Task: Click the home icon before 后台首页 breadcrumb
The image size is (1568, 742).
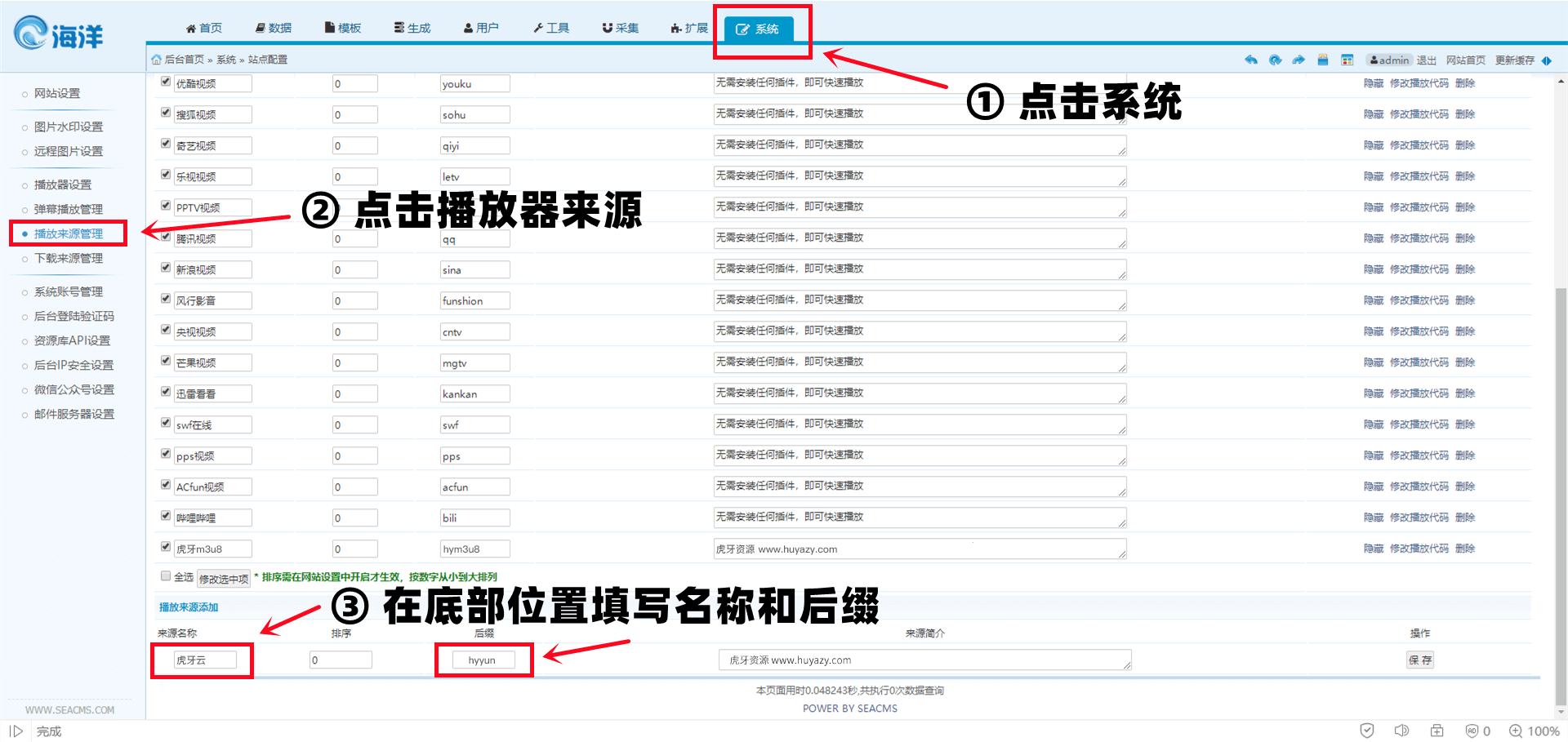Action: point(155,59)
